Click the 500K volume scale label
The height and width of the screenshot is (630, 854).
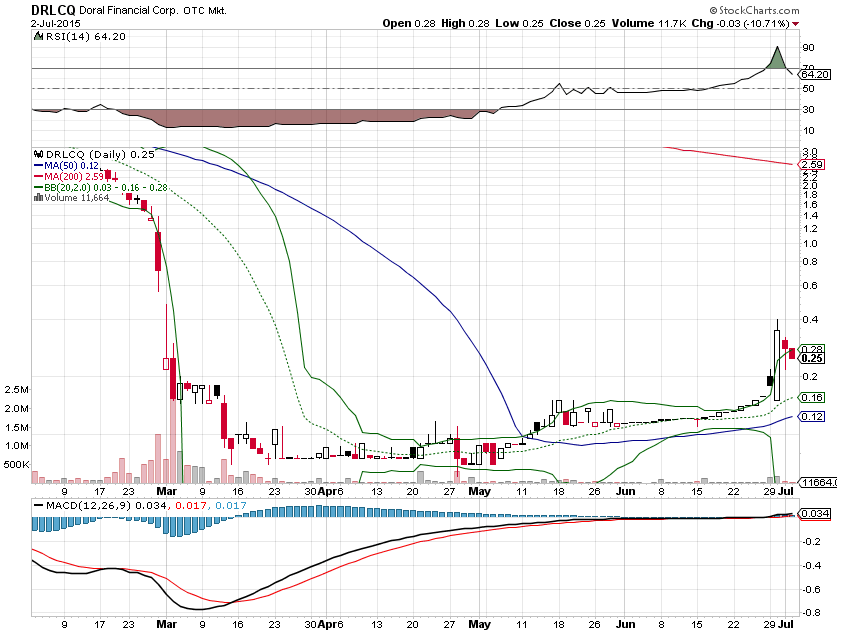point(16,464)
